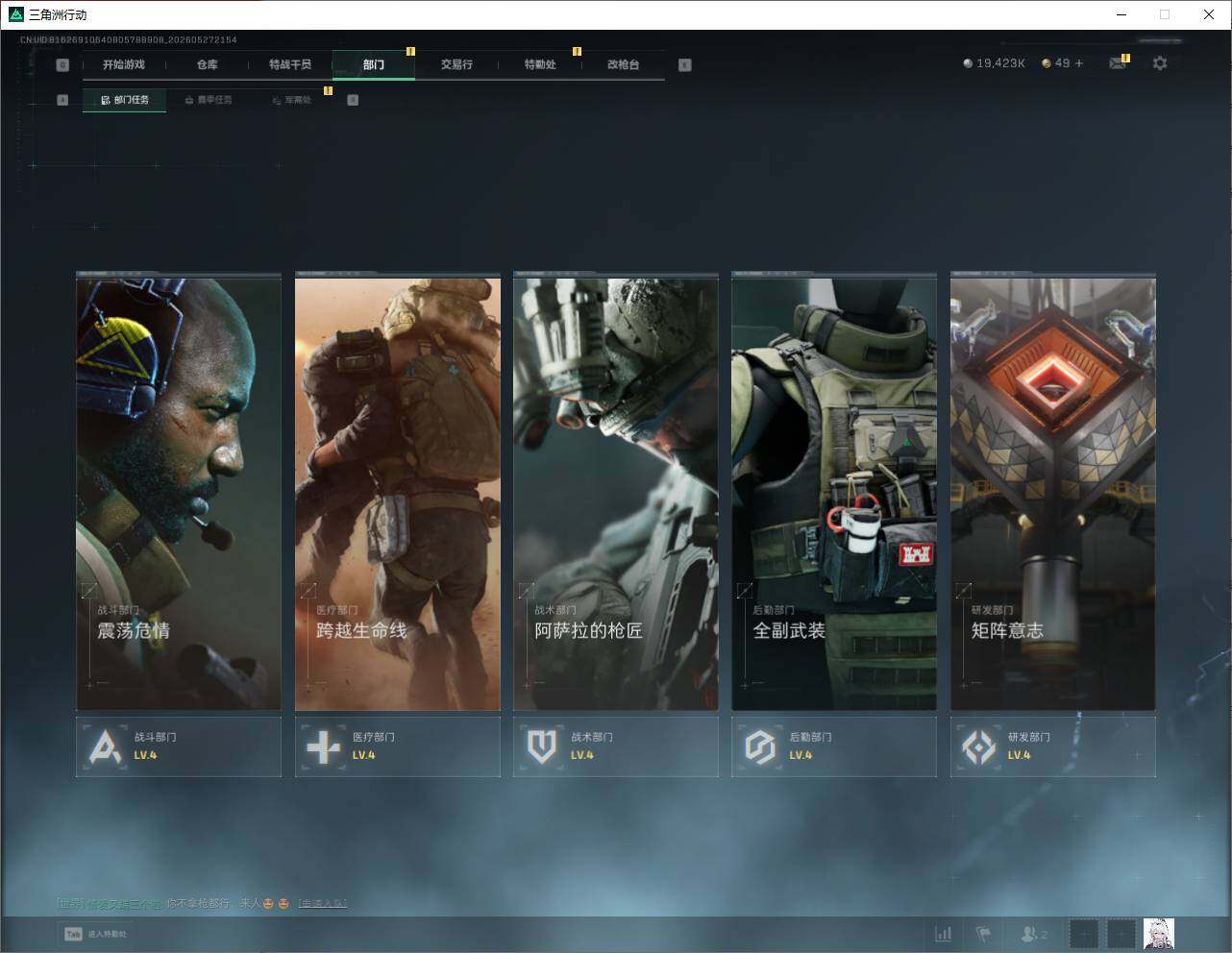Screen dimensions: 1232x953
Task: Open the statistics bar chart icon
Action: coord(944,934)
